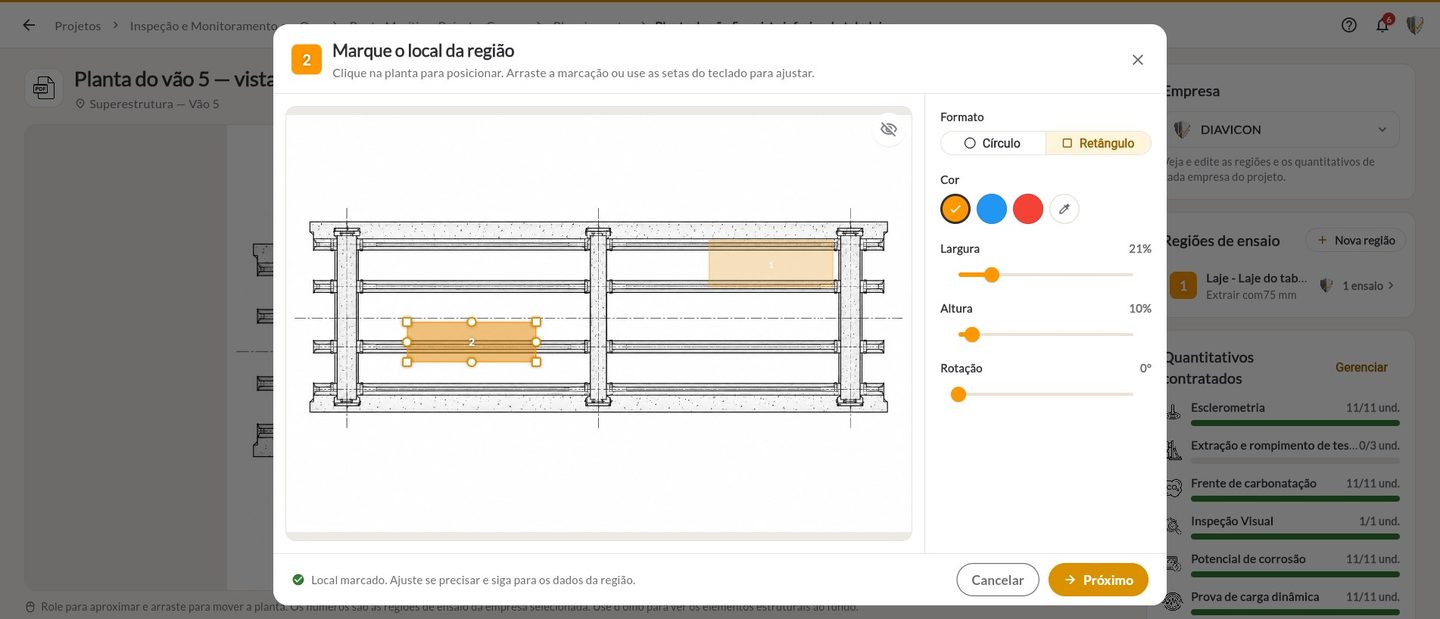Click the Inspeção Visual icon
1440x619 pixels.
pyautogui.click(x=1174, y=526)
